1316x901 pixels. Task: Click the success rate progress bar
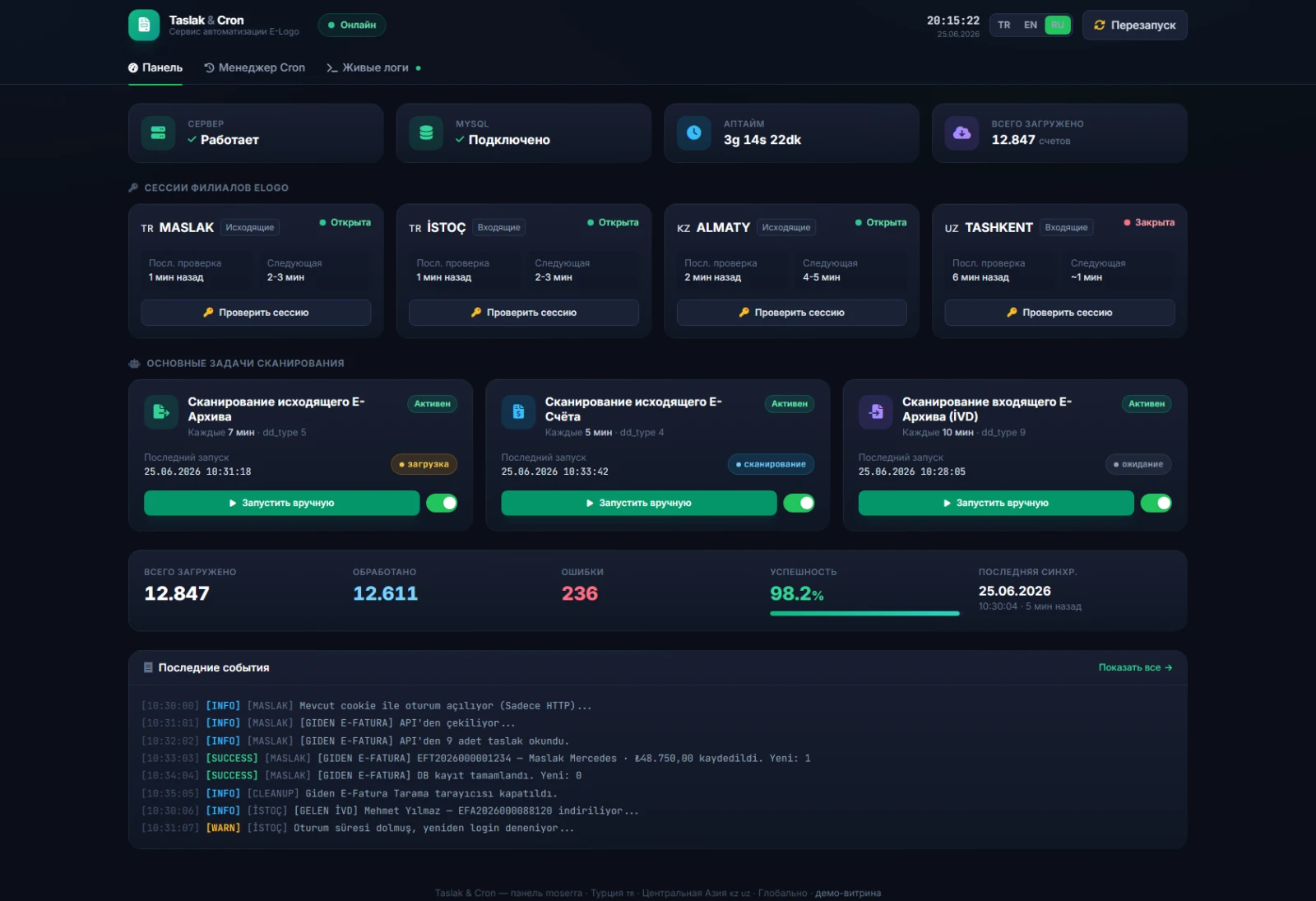(864, 613)
